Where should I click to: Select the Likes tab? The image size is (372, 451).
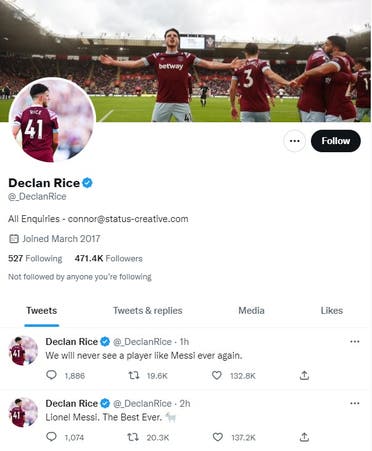click(x=332, y=311)
